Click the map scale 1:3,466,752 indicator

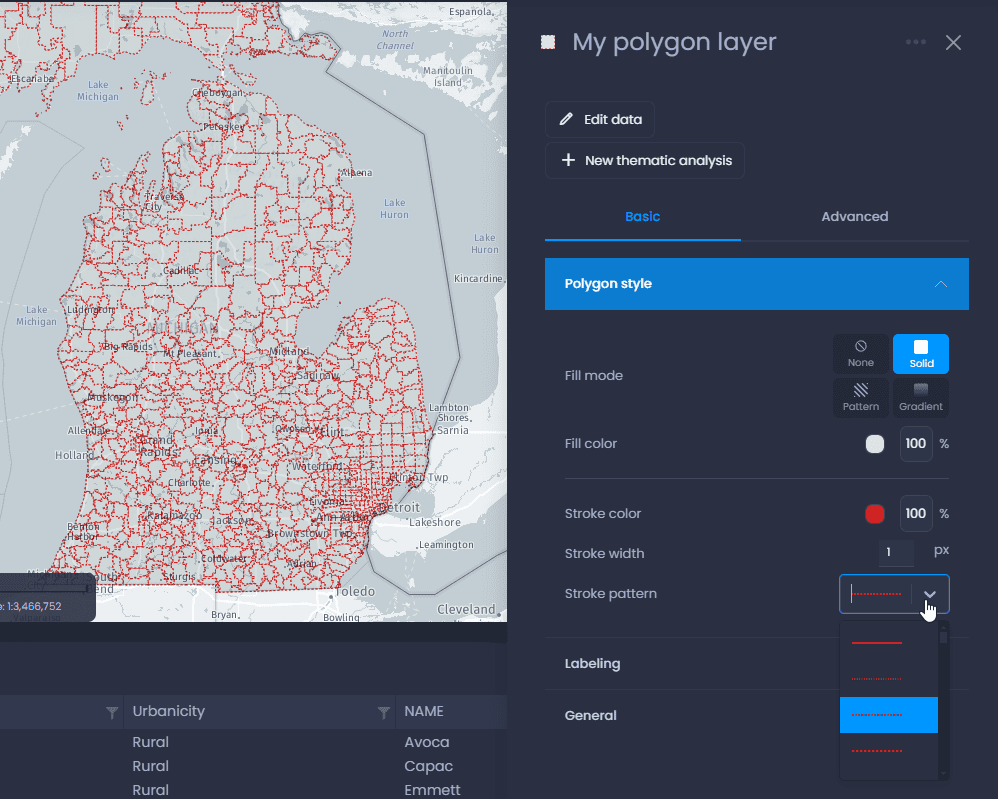[x=32, y=607]
